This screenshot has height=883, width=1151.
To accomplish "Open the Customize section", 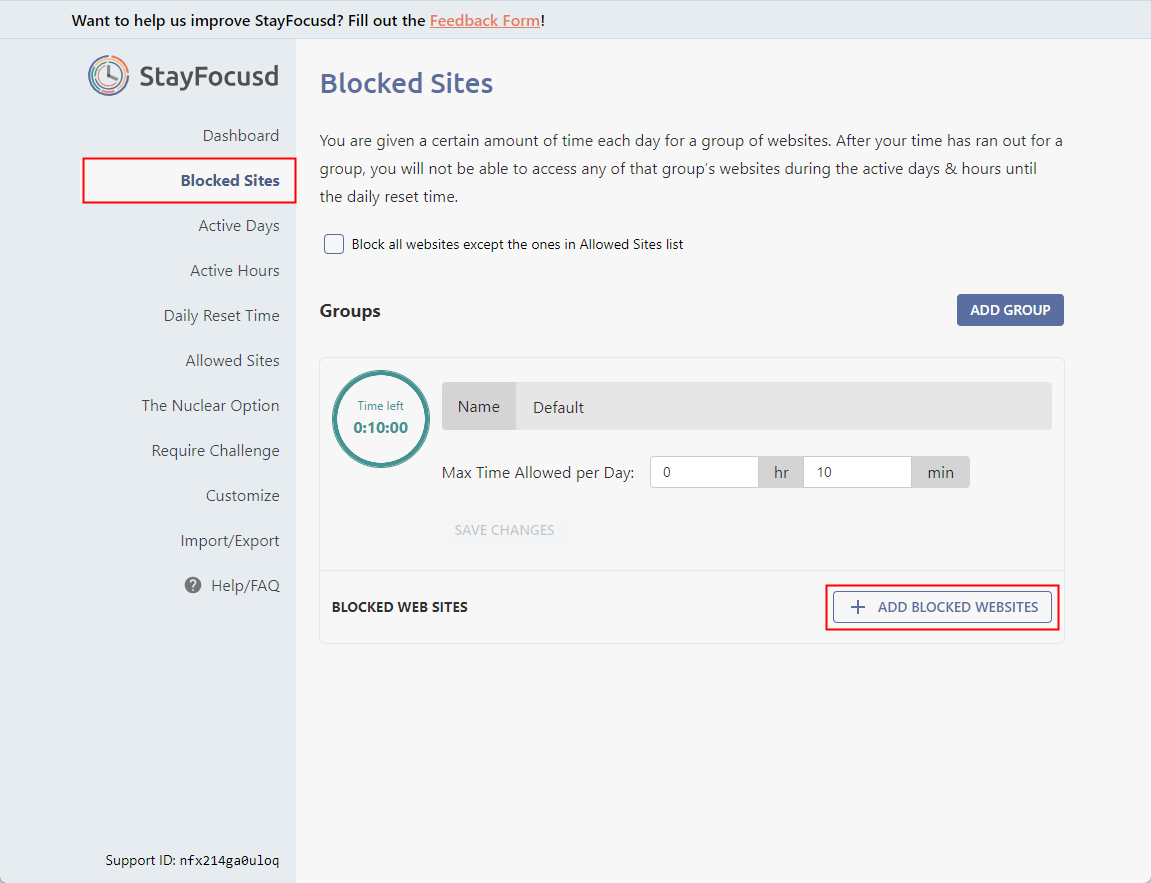I will (x=242, y=495).
